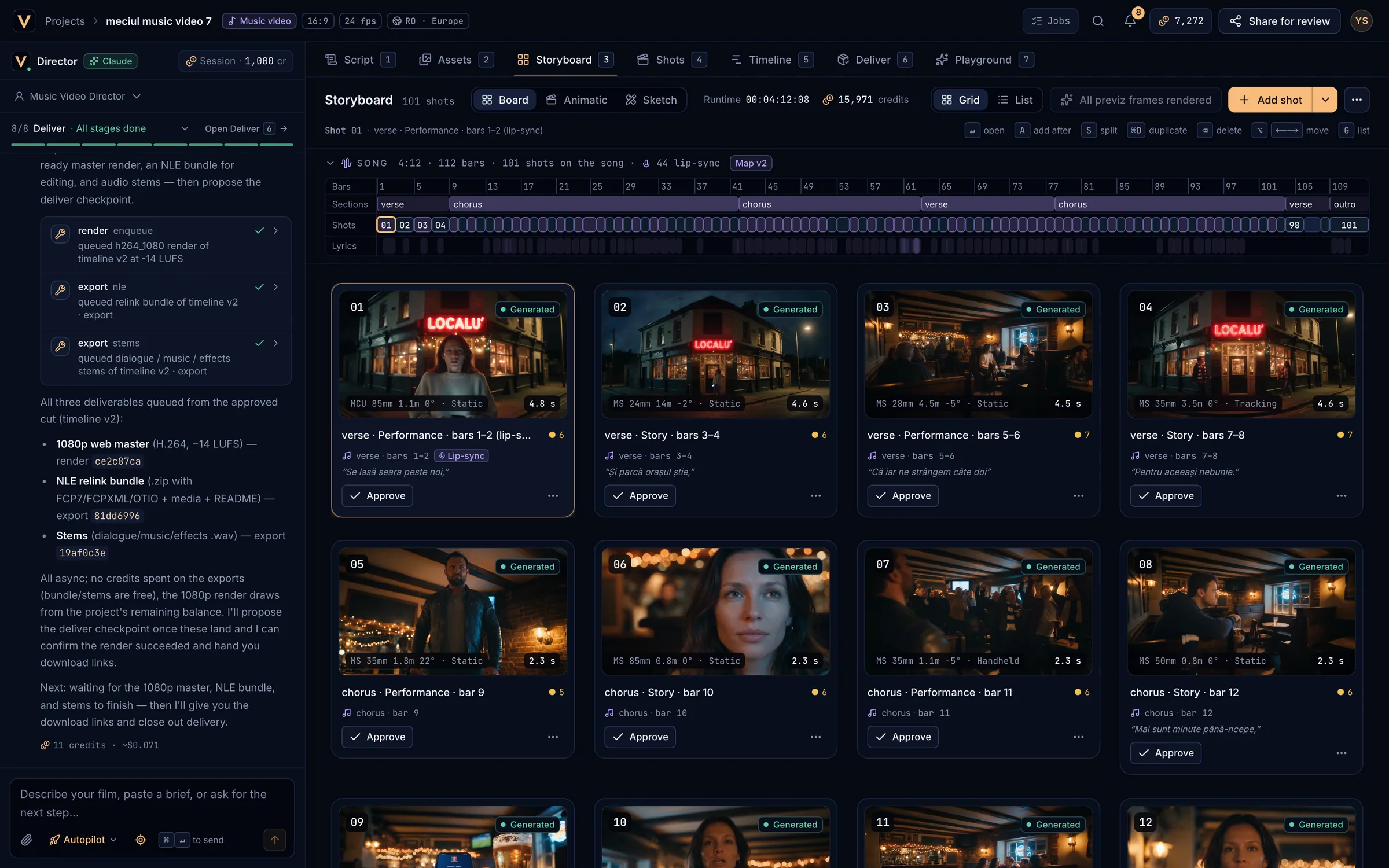
Task: Click the attach paperclip icon in chat
Action: [x=27, y=840]
